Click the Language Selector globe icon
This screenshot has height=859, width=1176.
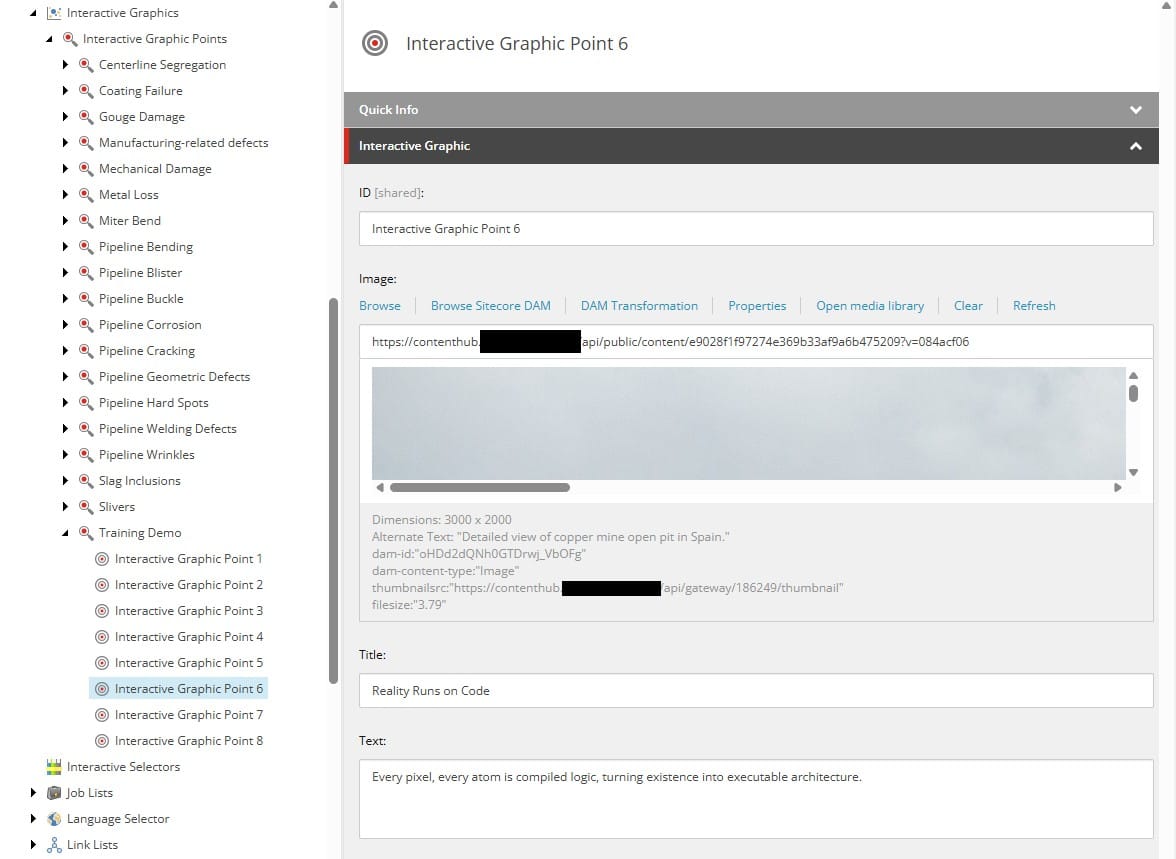tap(54, 819)
